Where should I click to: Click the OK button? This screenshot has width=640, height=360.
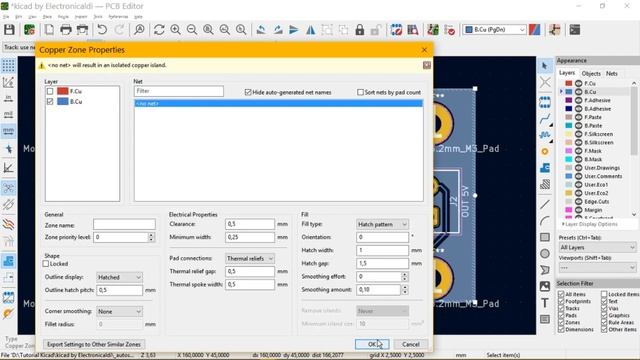pyautogui.click(x=372, y=344)
